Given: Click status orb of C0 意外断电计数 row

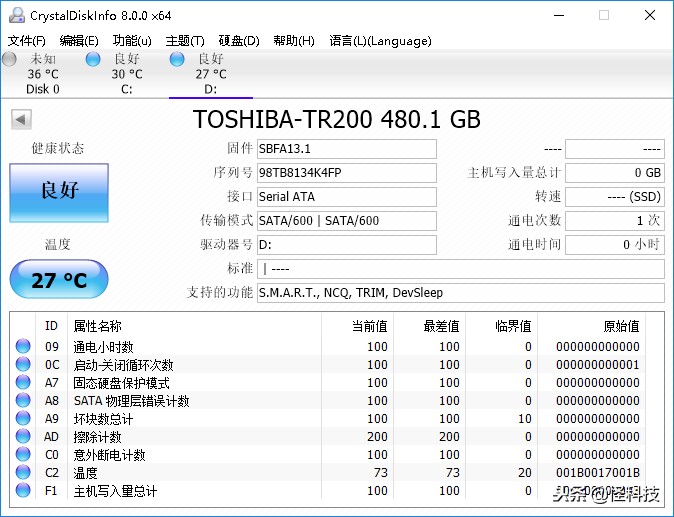Looking at the screenshot, I should [23, 454].
